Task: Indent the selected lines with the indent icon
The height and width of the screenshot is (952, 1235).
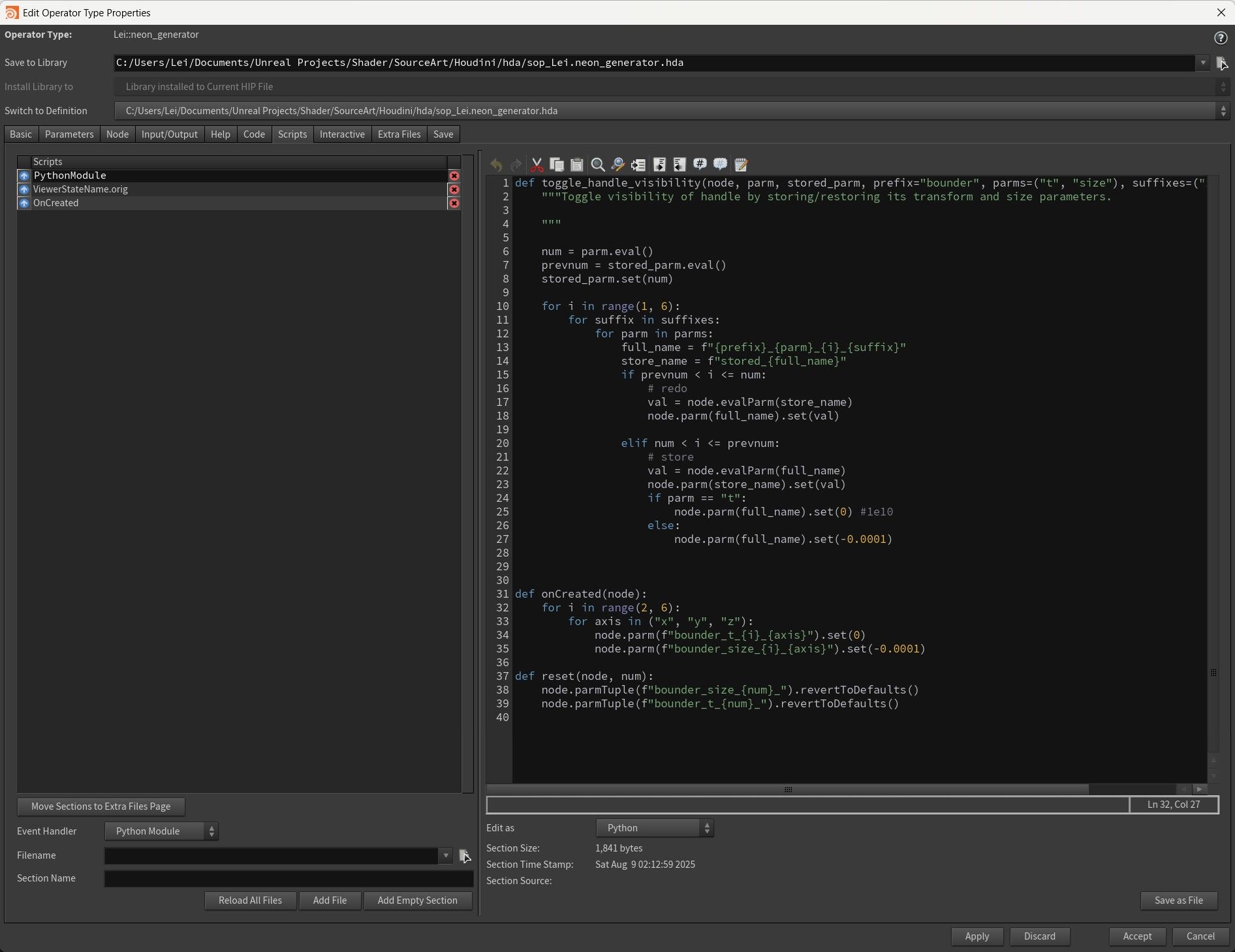Action: pyautogui.click(x=659, y=164)
